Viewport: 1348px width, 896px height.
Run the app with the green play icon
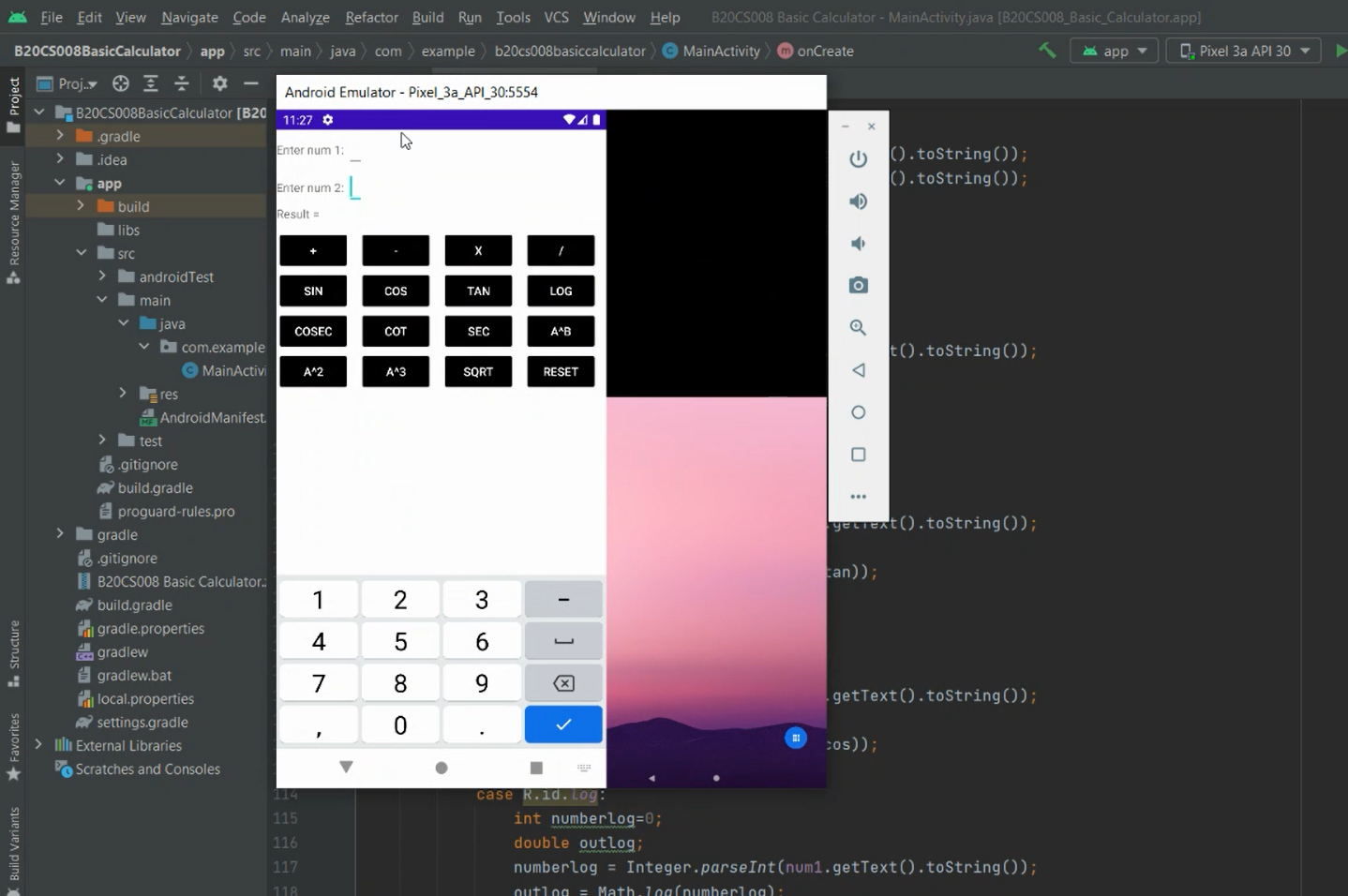click(x=1342, y=51)
